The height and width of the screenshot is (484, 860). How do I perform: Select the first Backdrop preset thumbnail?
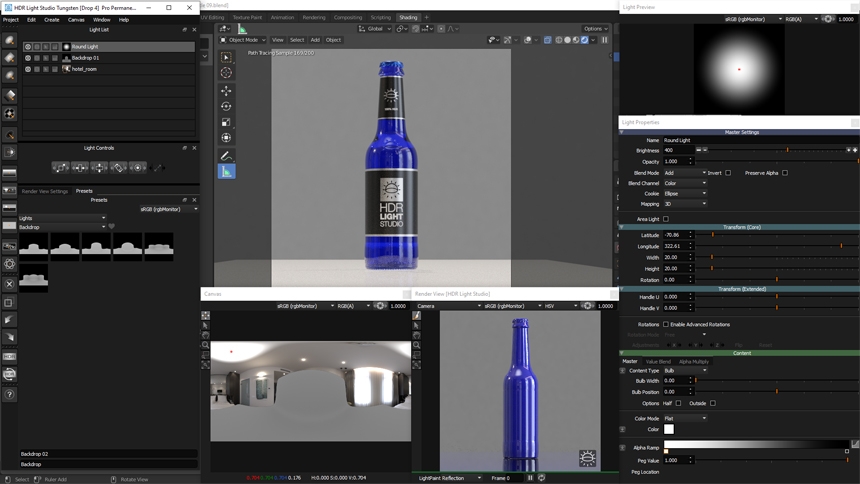click(x=33, y=246)
